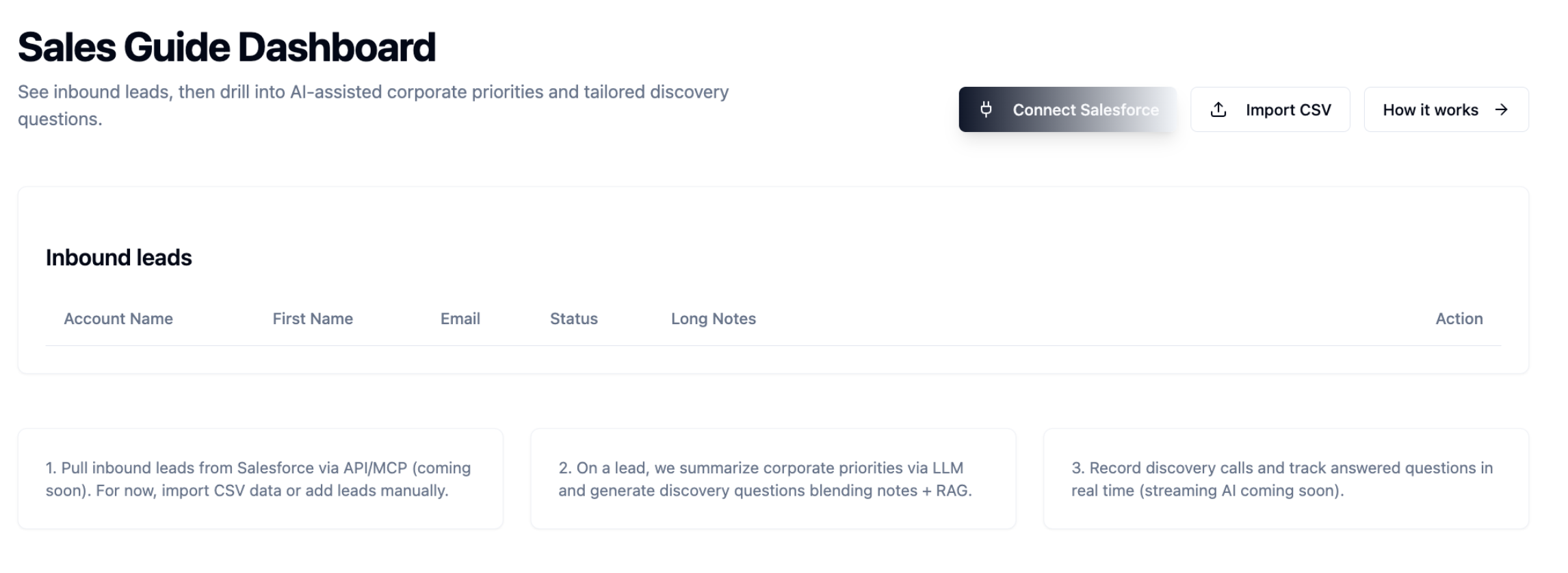Select the step 1 card about pulling Salesforce leads
This screenshot has width=1568, height=573.
coord(260,479)
